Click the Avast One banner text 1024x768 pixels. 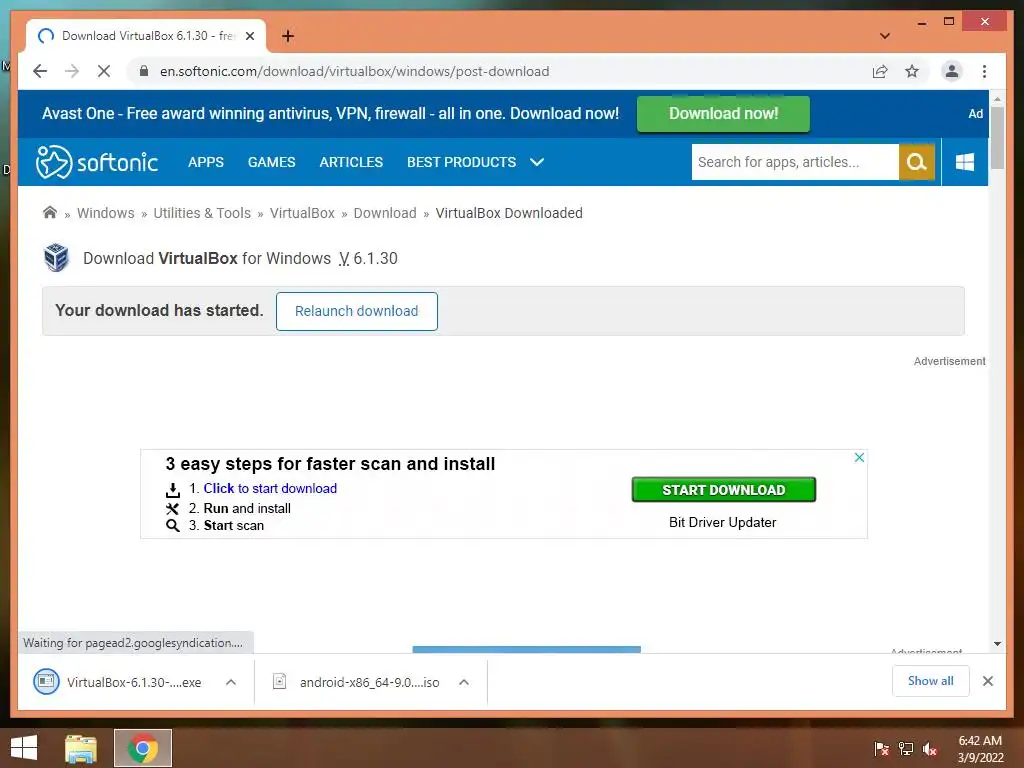[330, 113]
